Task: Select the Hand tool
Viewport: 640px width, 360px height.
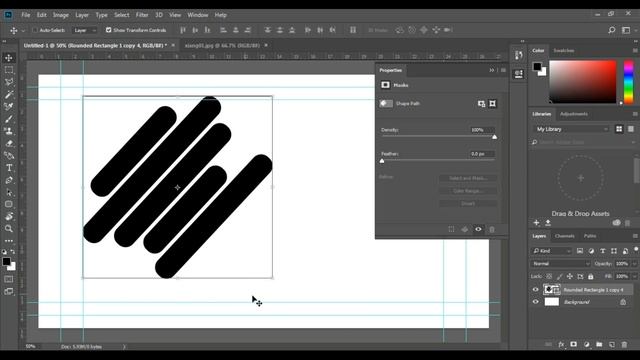Action: [x=9, y=216]
